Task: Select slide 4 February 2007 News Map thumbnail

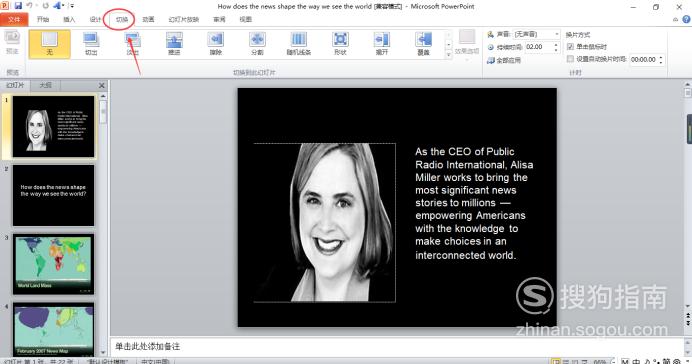Action: tap(53, 330)
